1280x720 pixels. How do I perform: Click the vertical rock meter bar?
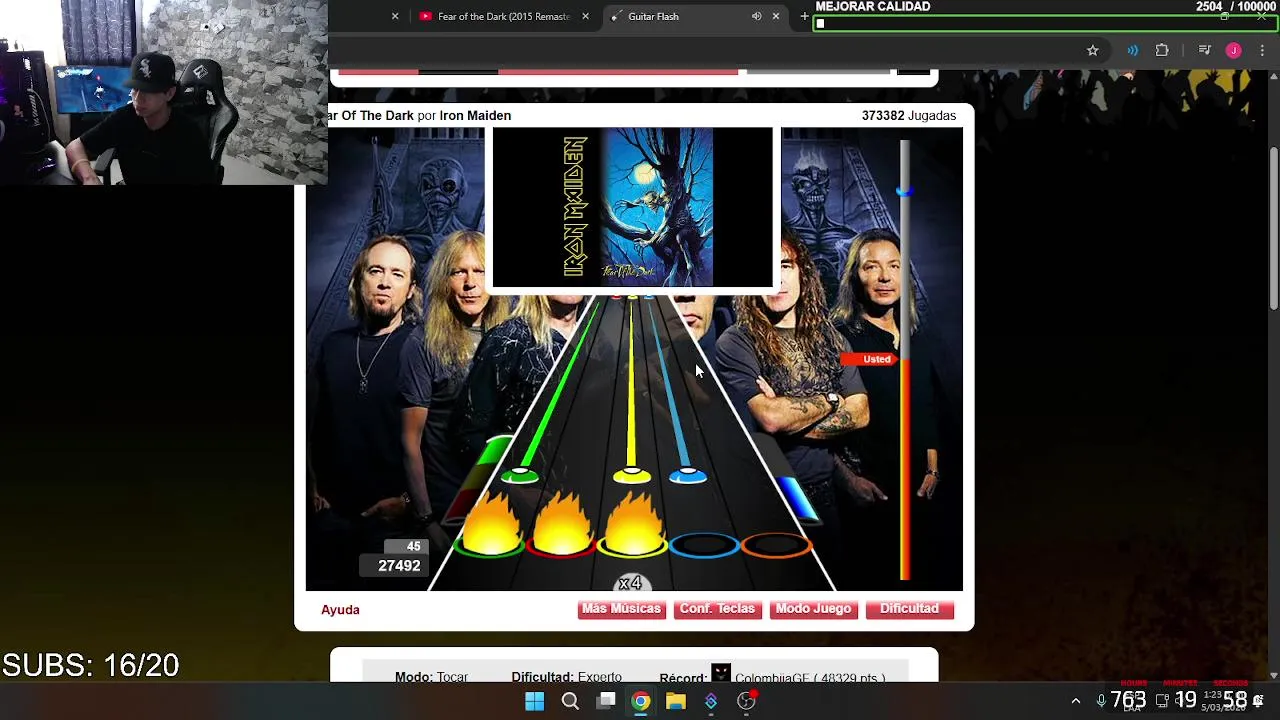click(x=905, y=360)
